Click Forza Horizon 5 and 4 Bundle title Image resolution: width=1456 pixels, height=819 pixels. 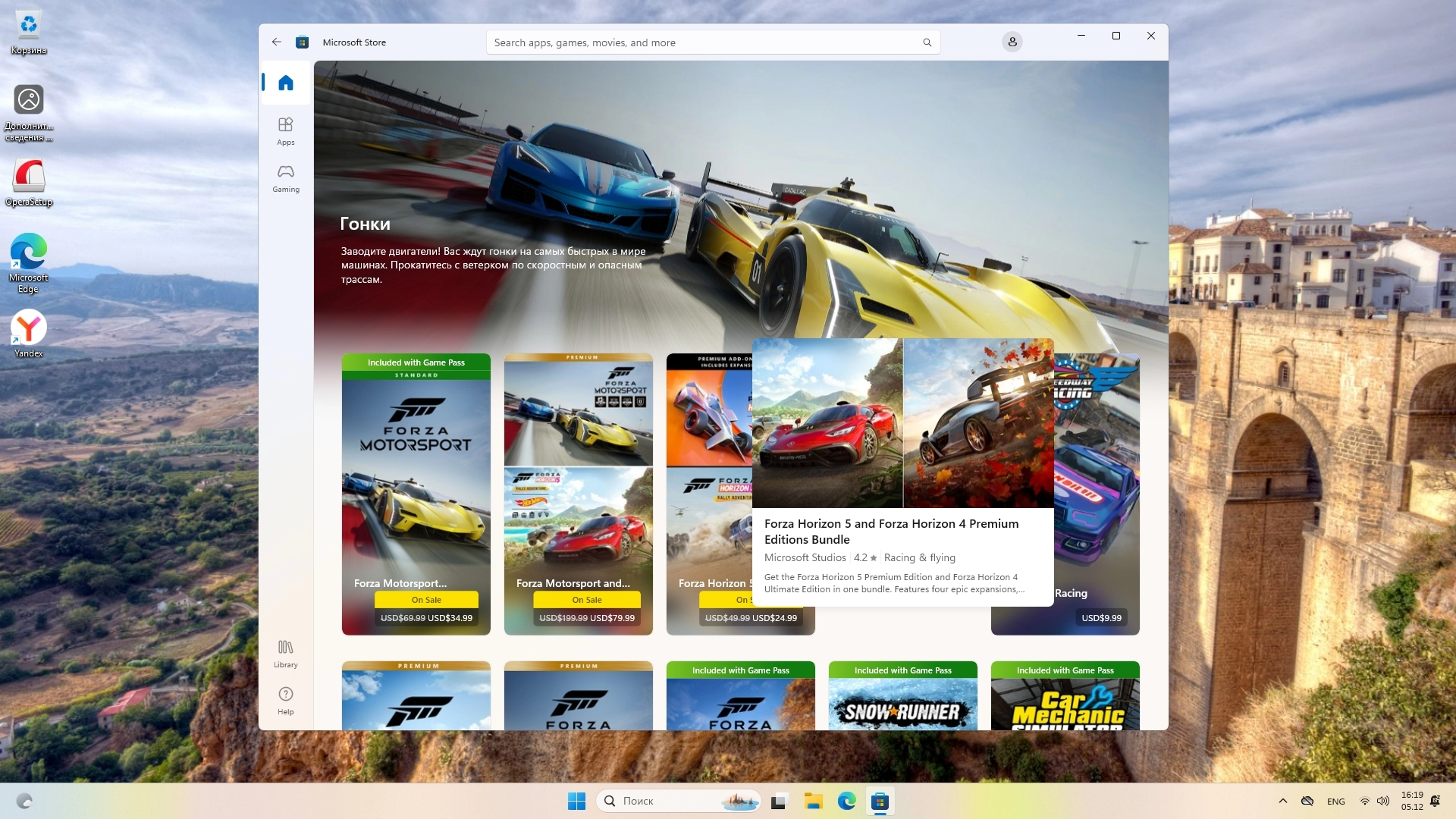(891, 531)
